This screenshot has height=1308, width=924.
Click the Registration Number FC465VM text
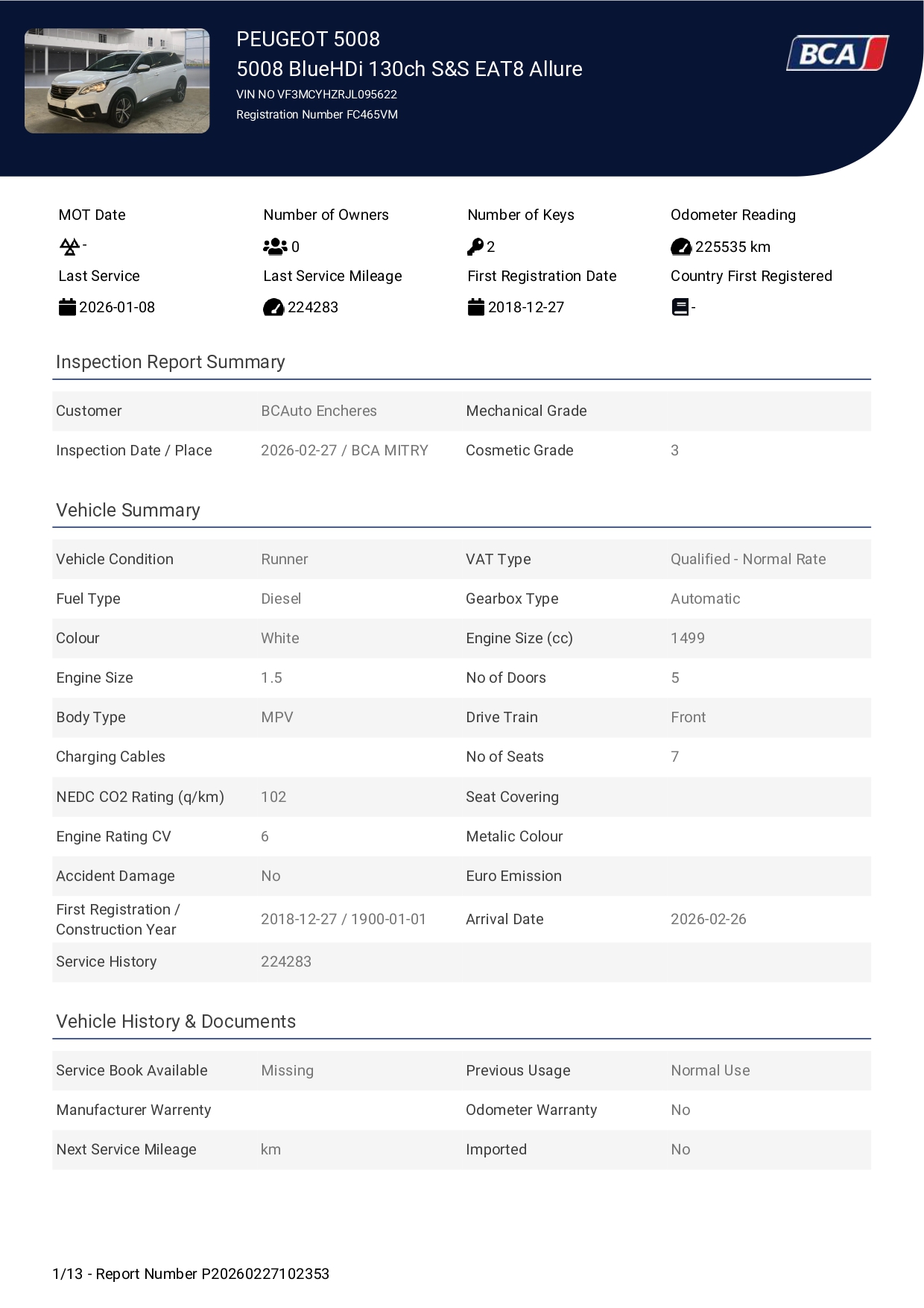(x=317, y=115)
